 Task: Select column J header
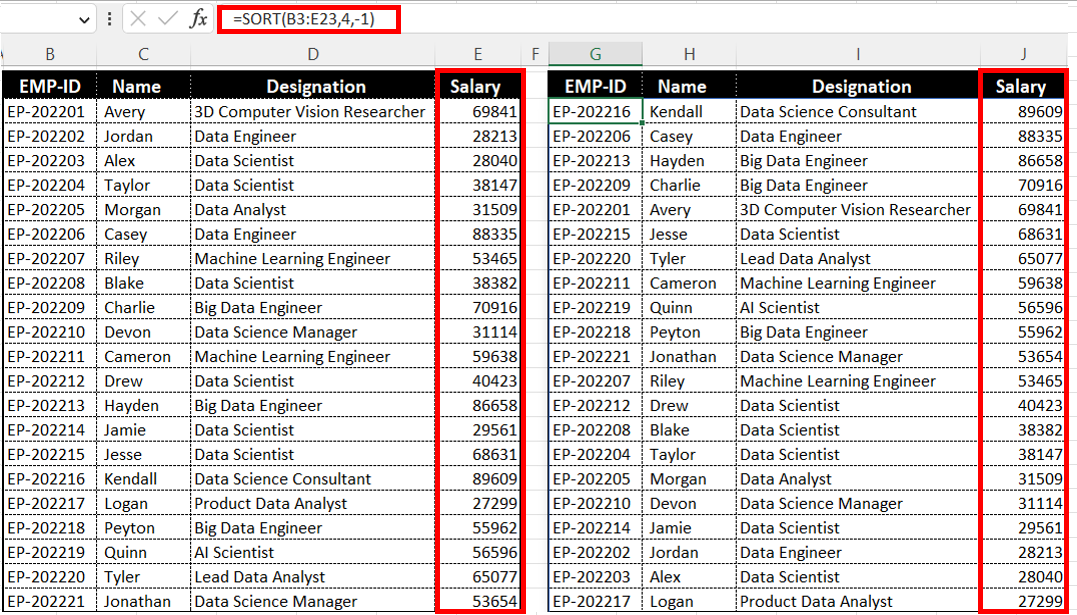1022,54
